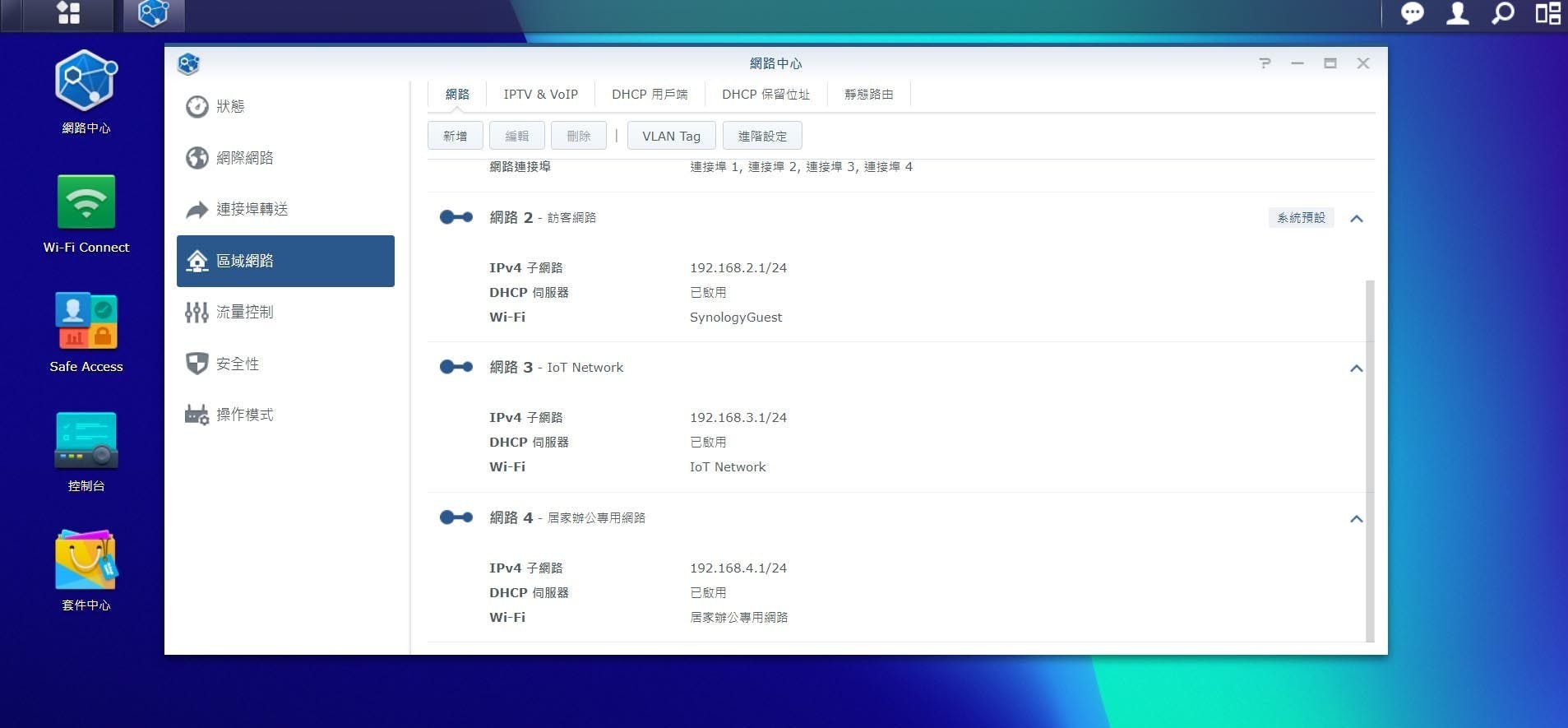The image size is (1568, 728).
Task: Click the VLAN Tag button
Action: [671, 136]
